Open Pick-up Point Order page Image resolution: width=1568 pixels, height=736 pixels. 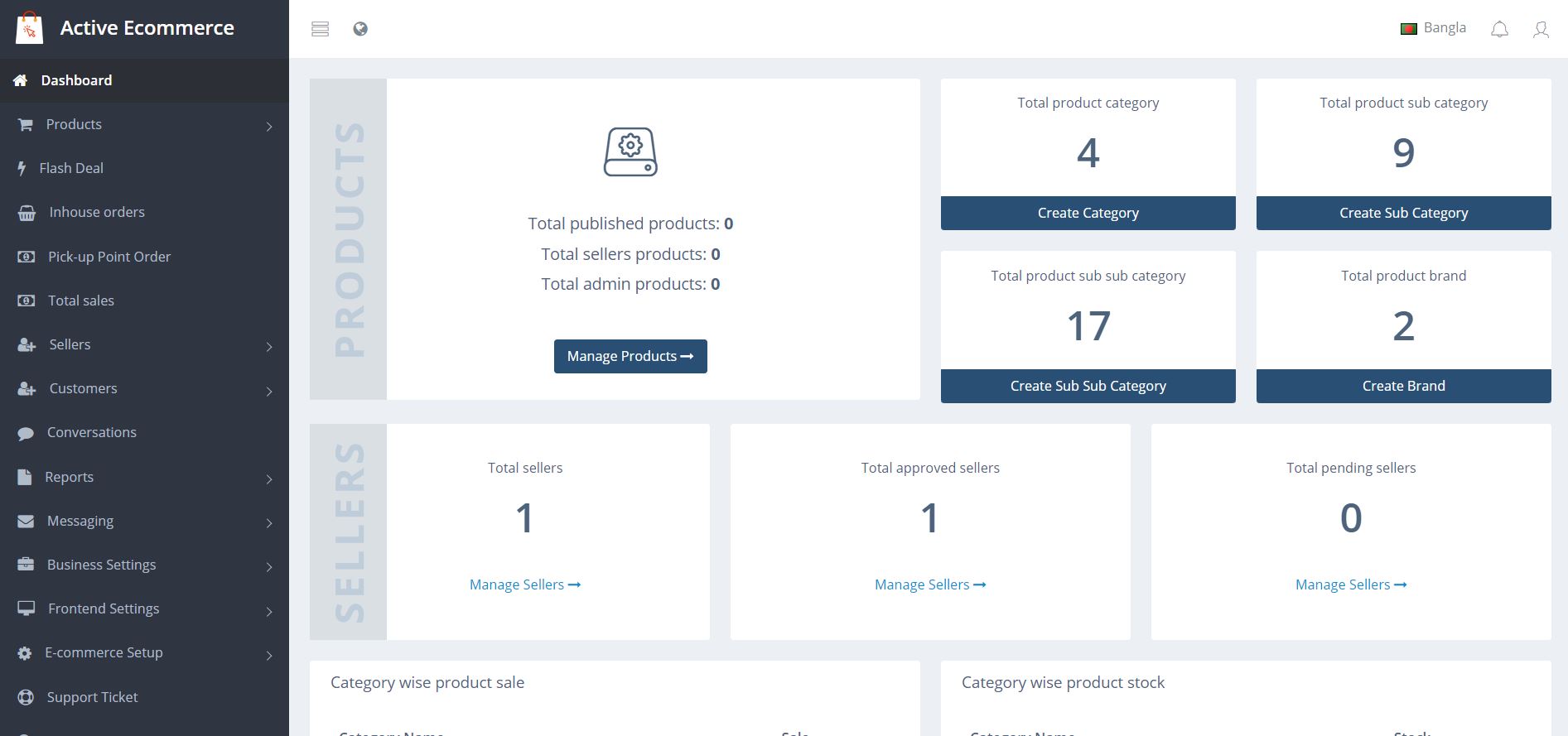click(x=109, y=257)
